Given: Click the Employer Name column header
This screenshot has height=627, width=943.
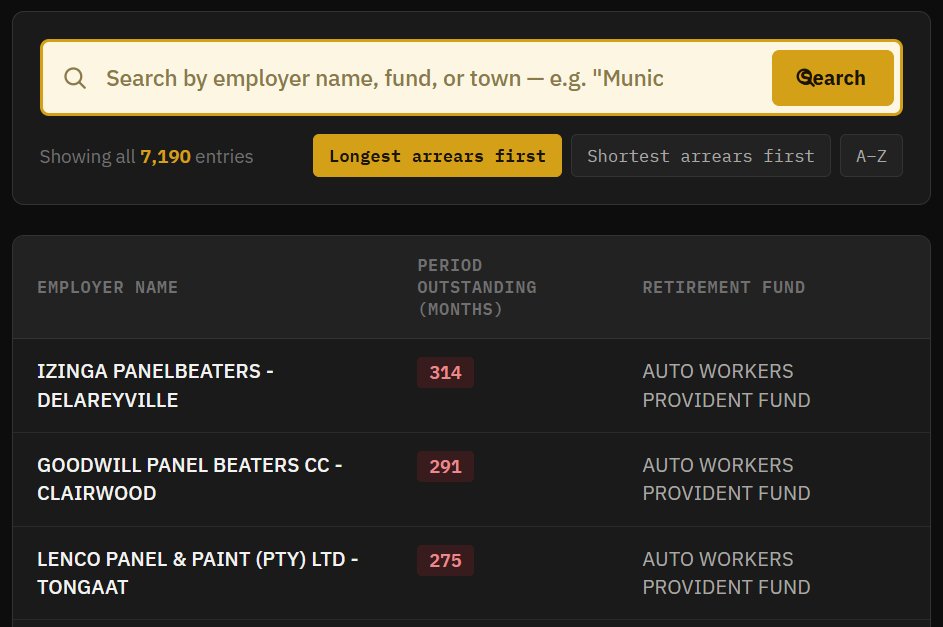Looking at the screenshot, I should click(108, 287).
